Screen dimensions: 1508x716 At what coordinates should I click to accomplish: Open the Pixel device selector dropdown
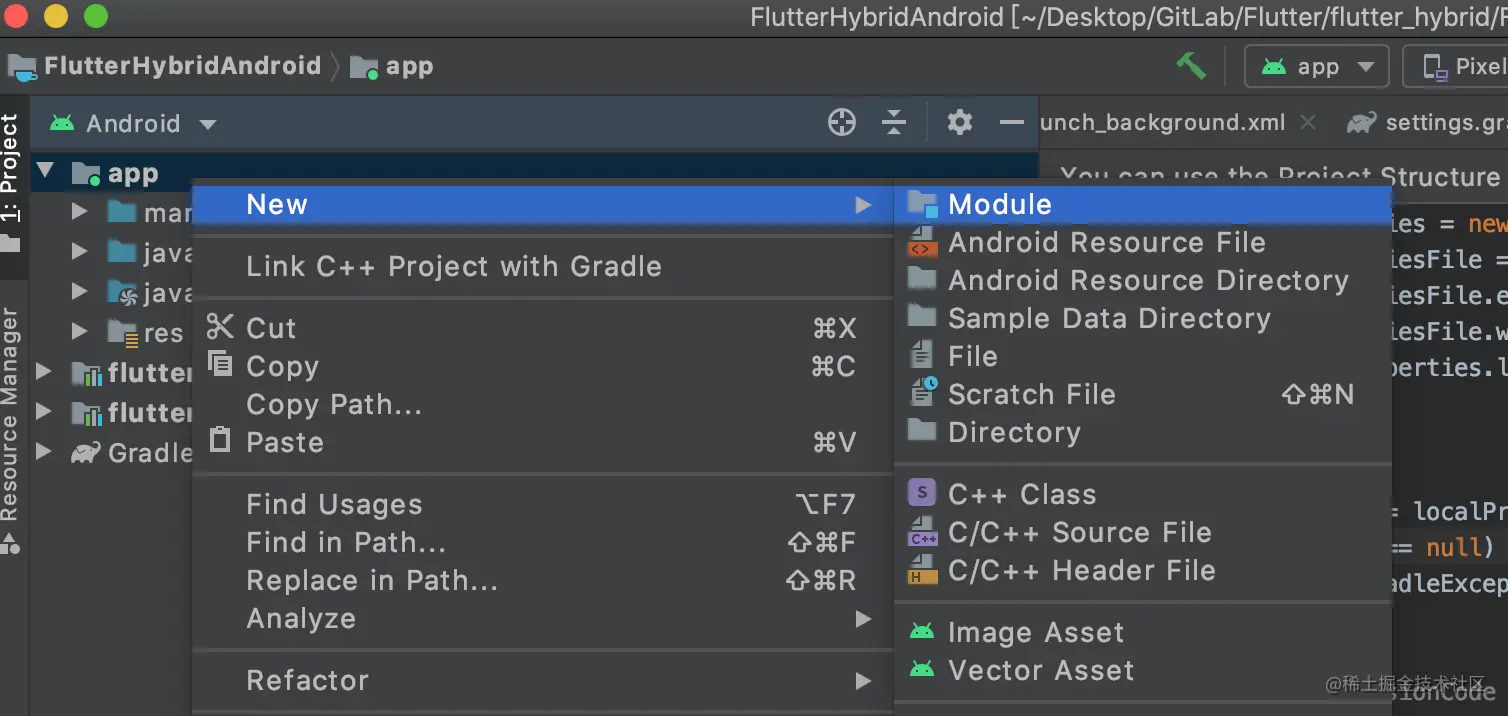click(1456, 67)
